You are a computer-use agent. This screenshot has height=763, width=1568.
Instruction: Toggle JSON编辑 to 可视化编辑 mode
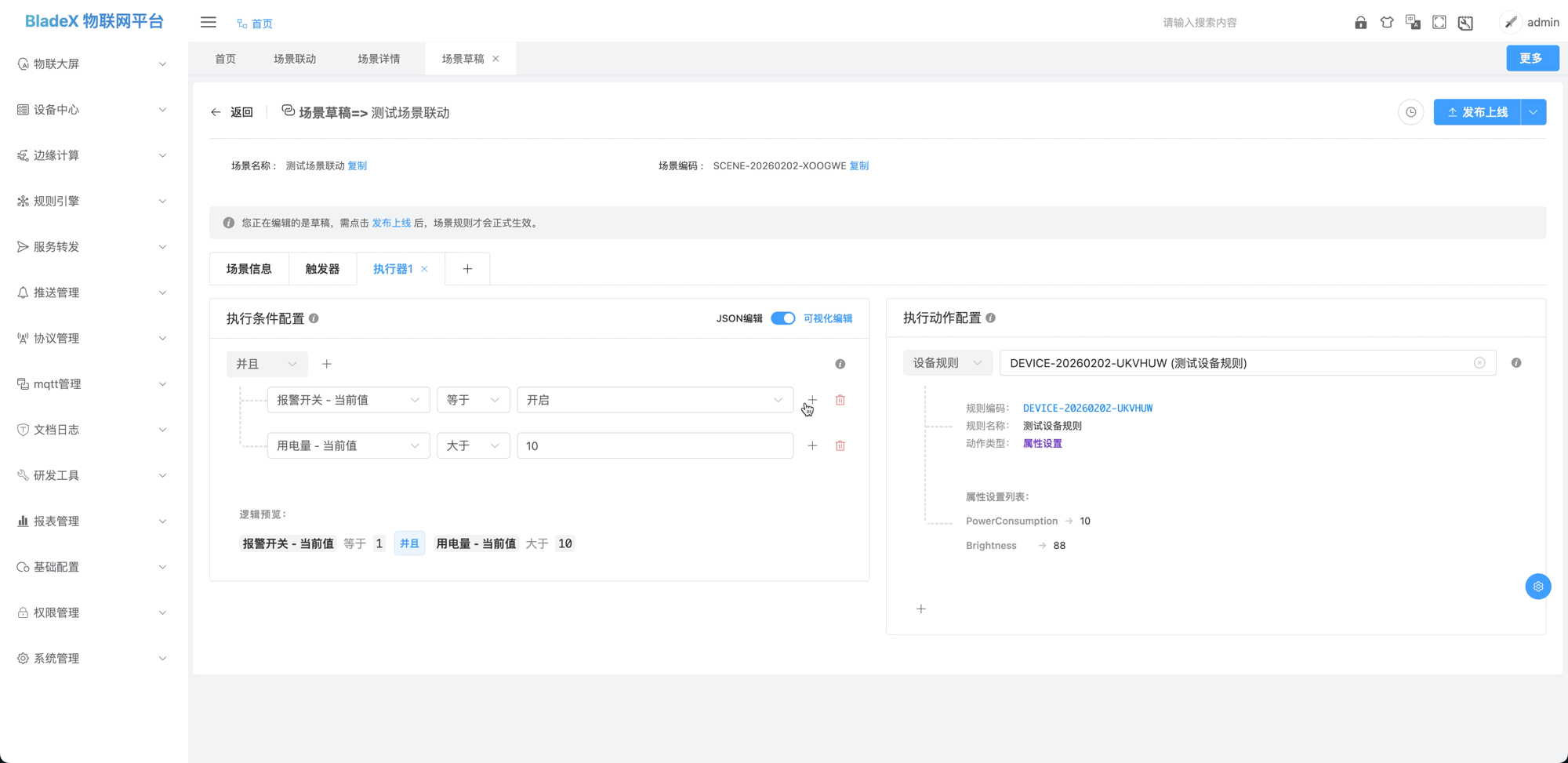[x=782, y=318]
